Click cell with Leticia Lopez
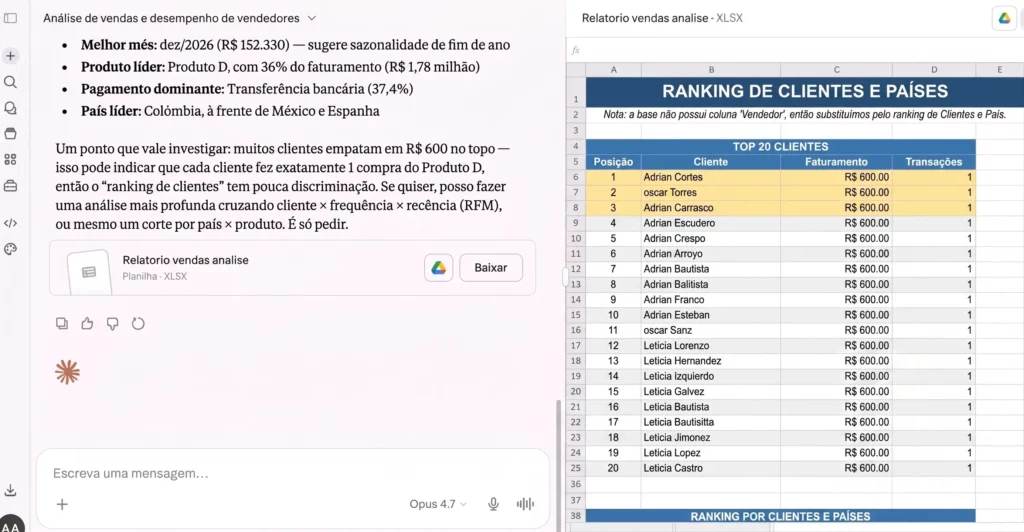The width and height of the screenshot is (1024, 532). point(711,453)
